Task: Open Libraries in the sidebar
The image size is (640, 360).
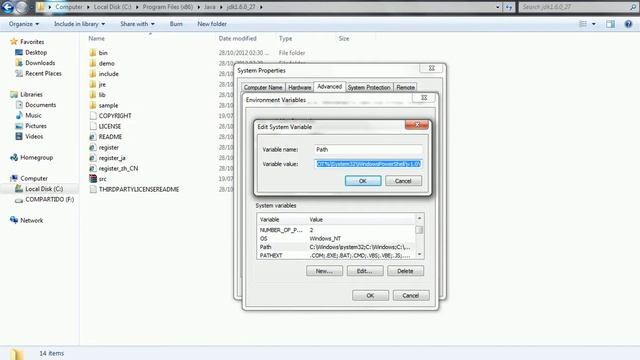Action: [31, 94]
